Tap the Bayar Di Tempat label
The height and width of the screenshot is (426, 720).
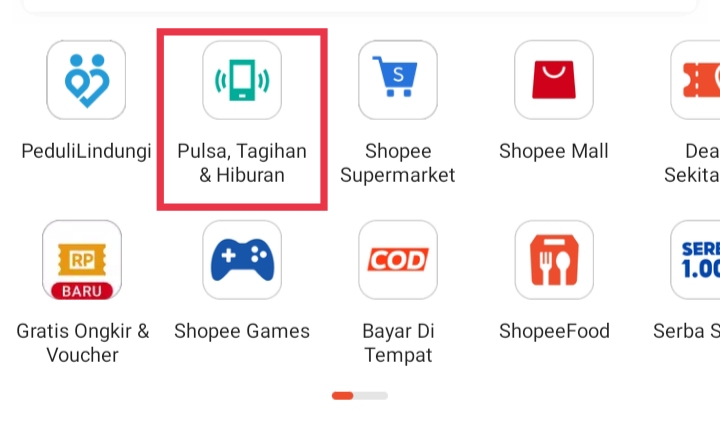[398, 343]
